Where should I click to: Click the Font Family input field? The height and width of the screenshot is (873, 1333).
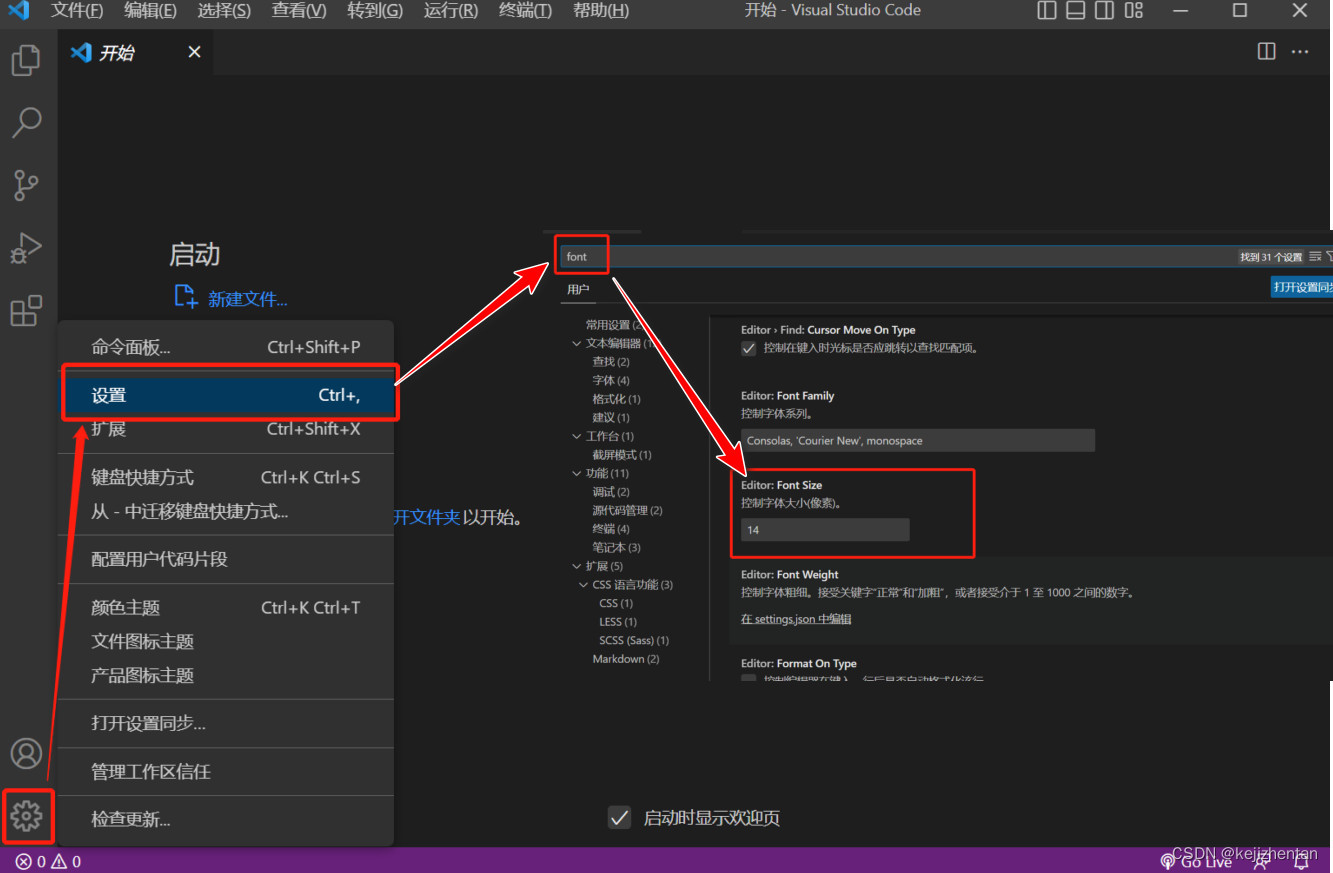tap(918, 441)
